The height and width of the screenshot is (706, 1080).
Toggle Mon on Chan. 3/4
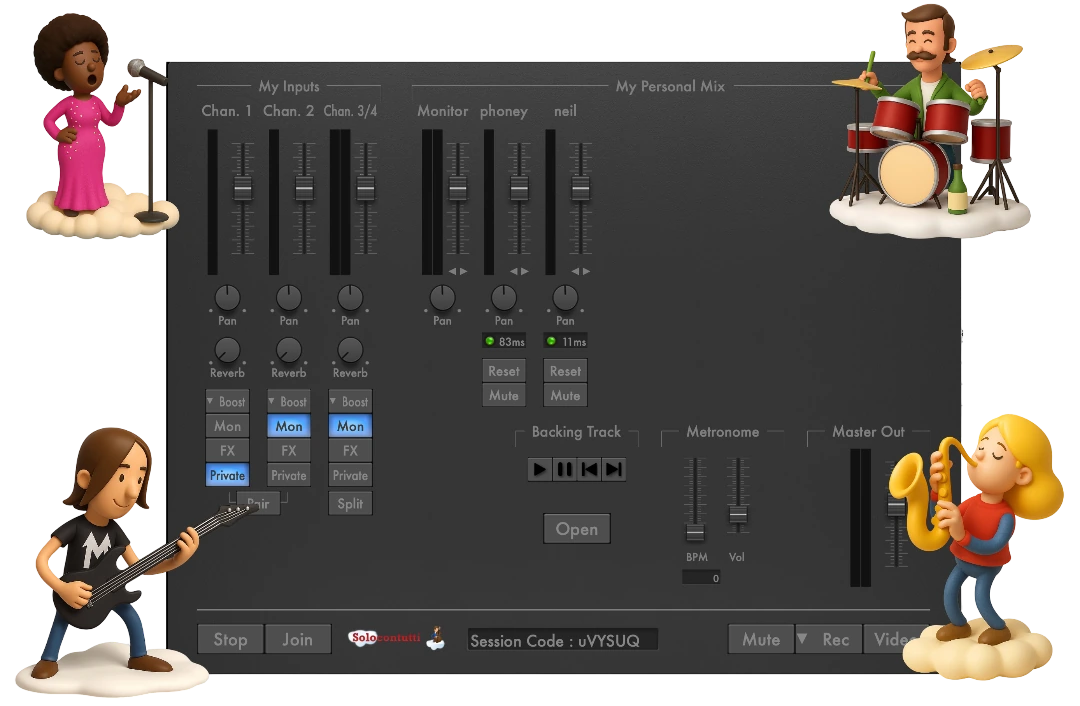(350, 426)
